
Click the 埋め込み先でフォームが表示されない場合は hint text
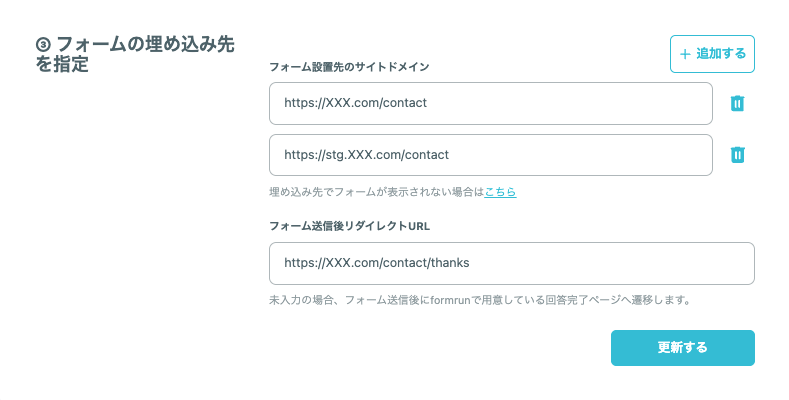[376, 192]
